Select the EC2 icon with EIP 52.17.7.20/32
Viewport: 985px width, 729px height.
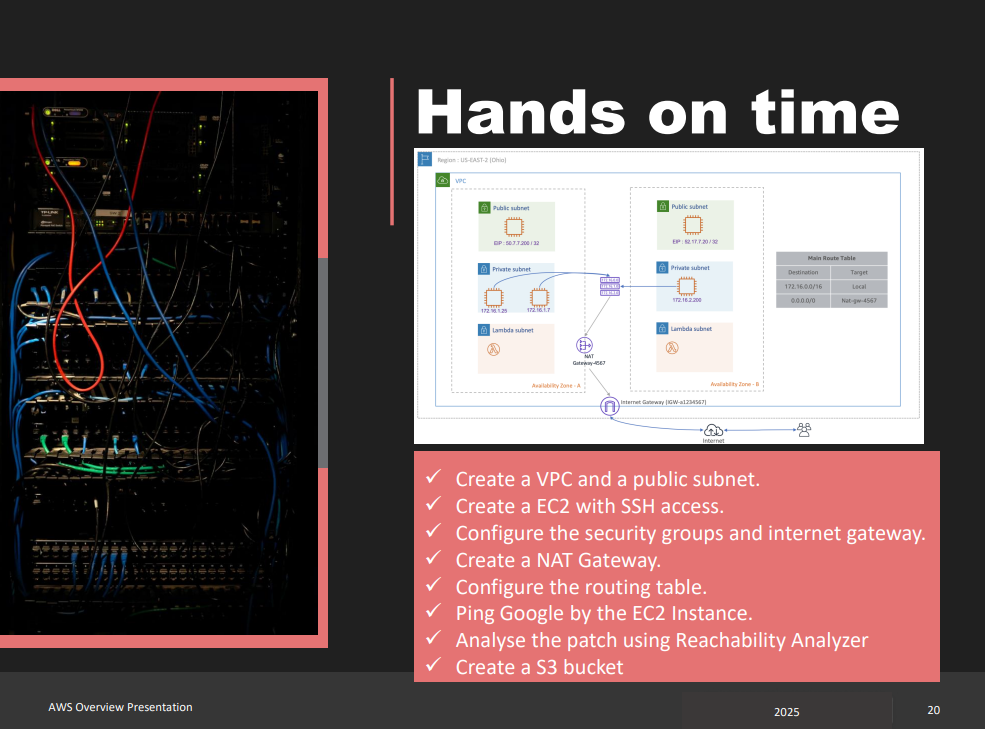tap(693, 225)
